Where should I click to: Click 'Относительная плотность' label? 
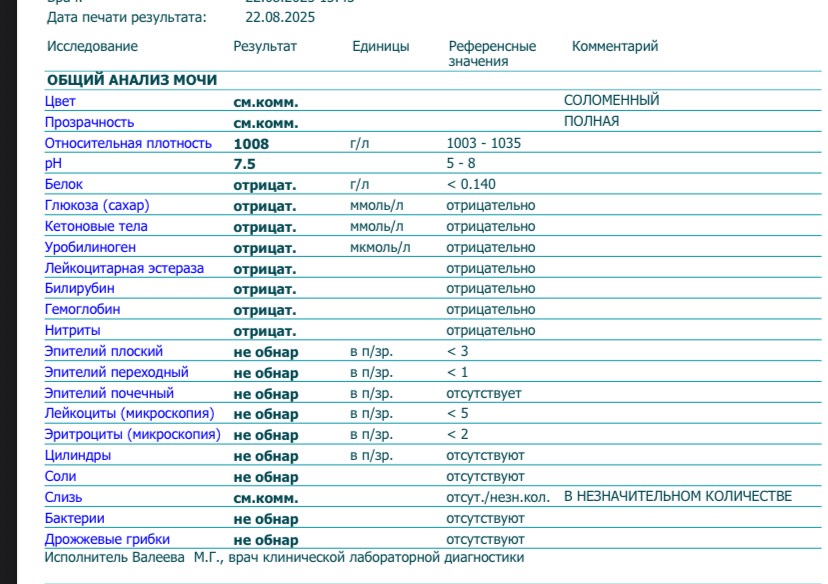tap(128, 143)
